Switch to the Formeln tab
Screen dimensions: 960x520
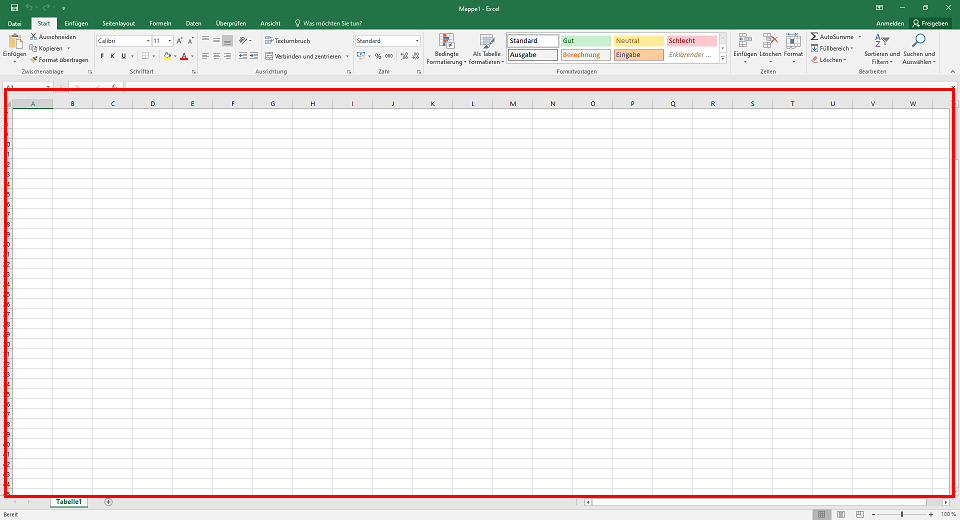click(x=160, y=23)
